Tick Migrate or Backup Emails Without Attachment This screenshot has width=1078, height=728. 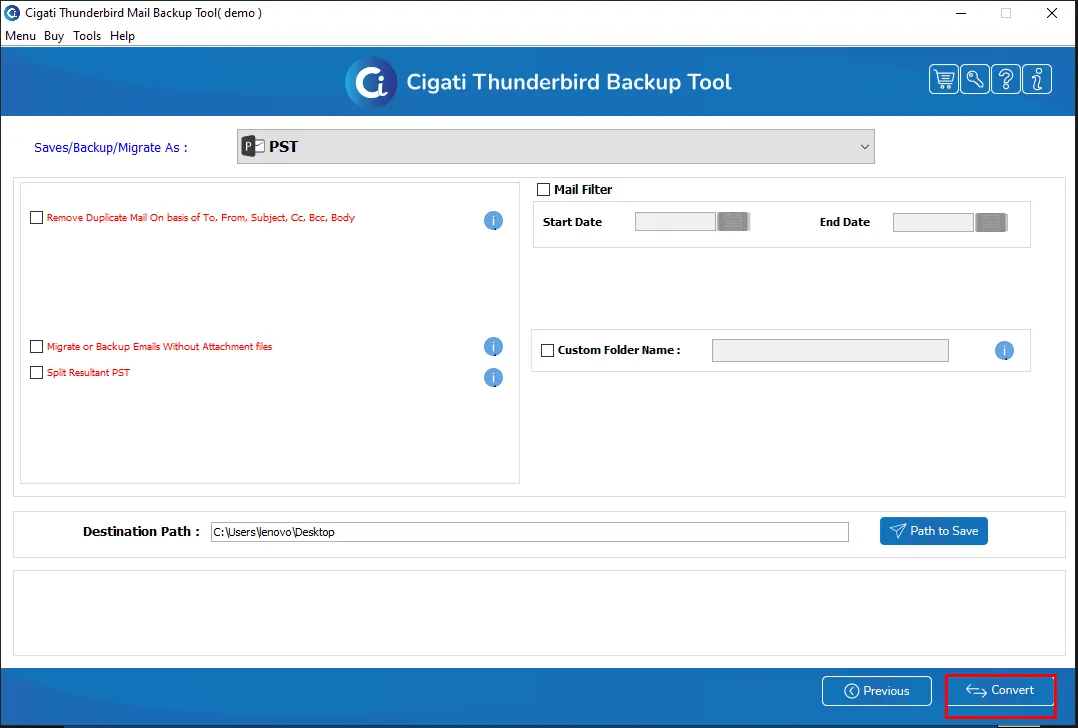[36, 346]
